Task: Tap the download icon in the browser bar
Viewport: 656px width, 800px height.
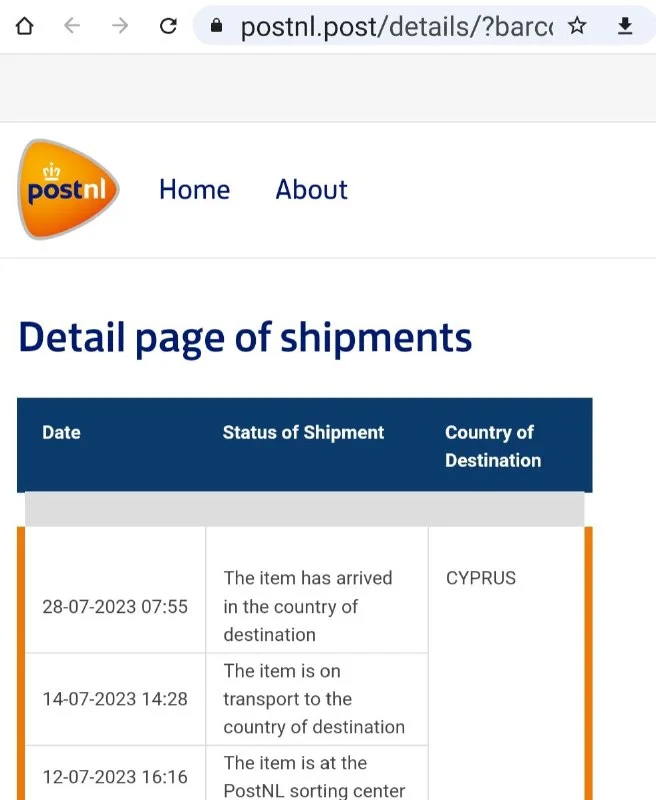Action: (626, 27)
